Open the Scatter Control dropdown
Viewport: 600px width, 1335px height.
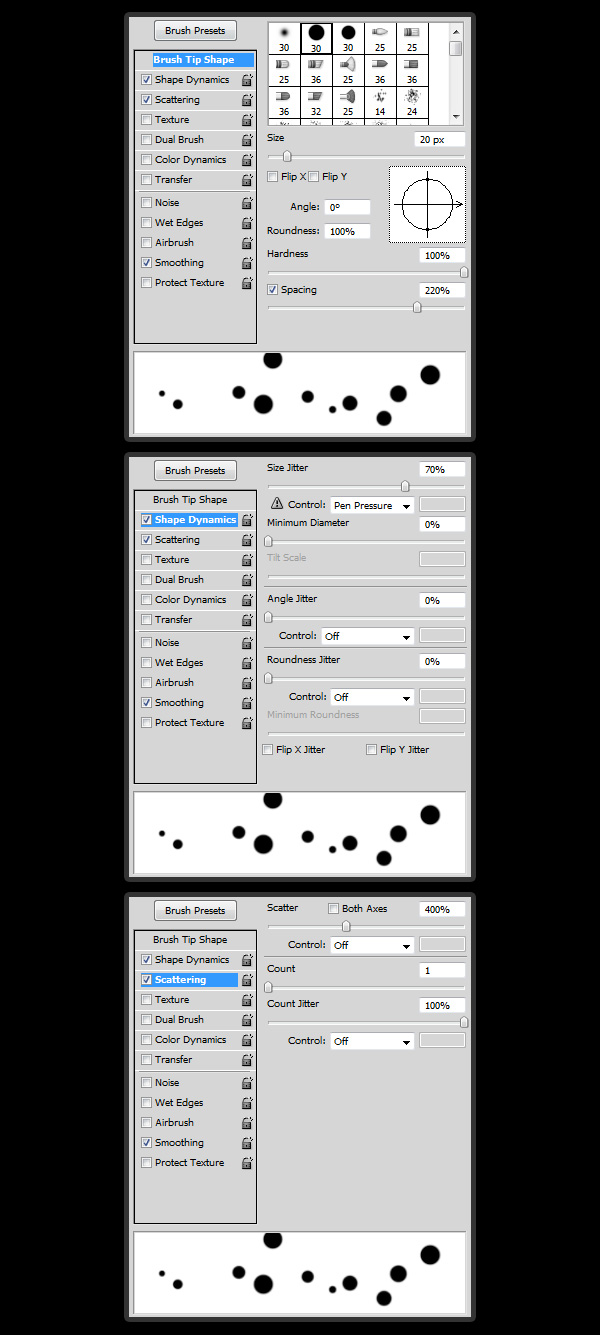click(x=372, y=945)
